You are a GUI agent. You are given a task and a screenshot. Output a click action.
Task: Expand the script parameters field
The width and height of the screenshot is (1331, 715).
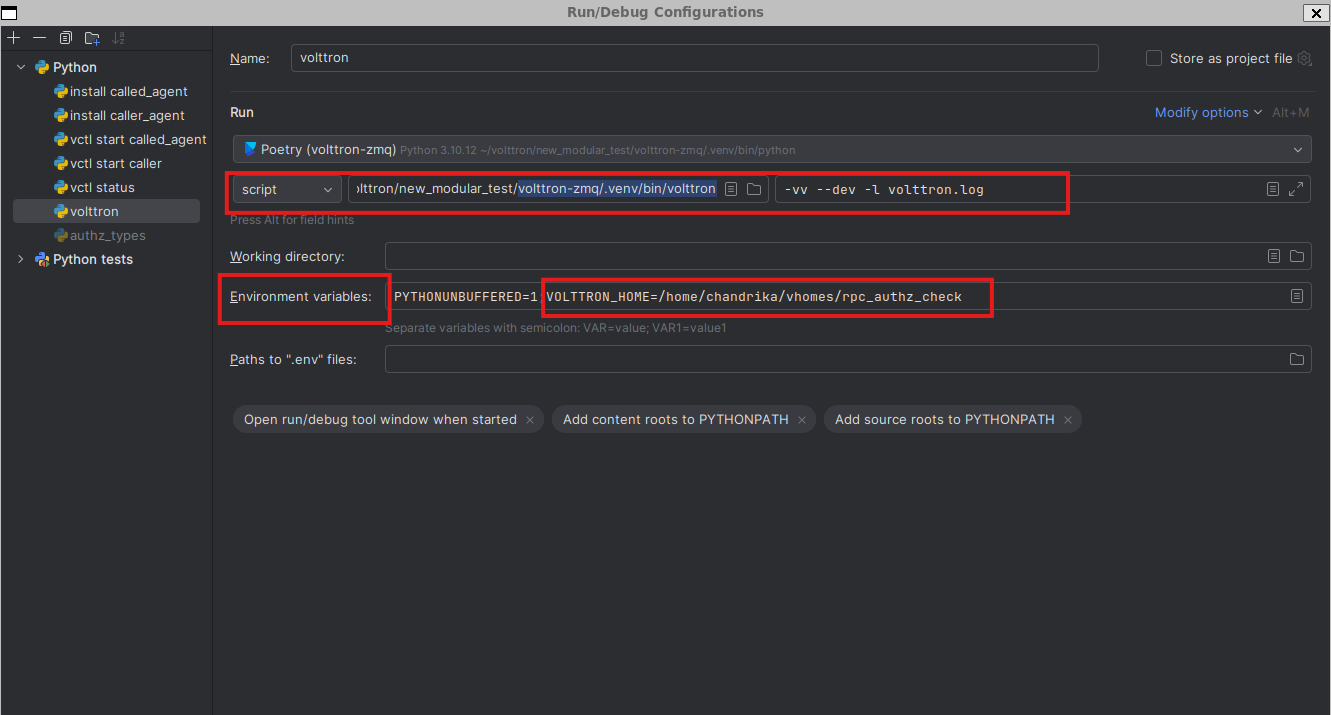tap(1296, 189)
